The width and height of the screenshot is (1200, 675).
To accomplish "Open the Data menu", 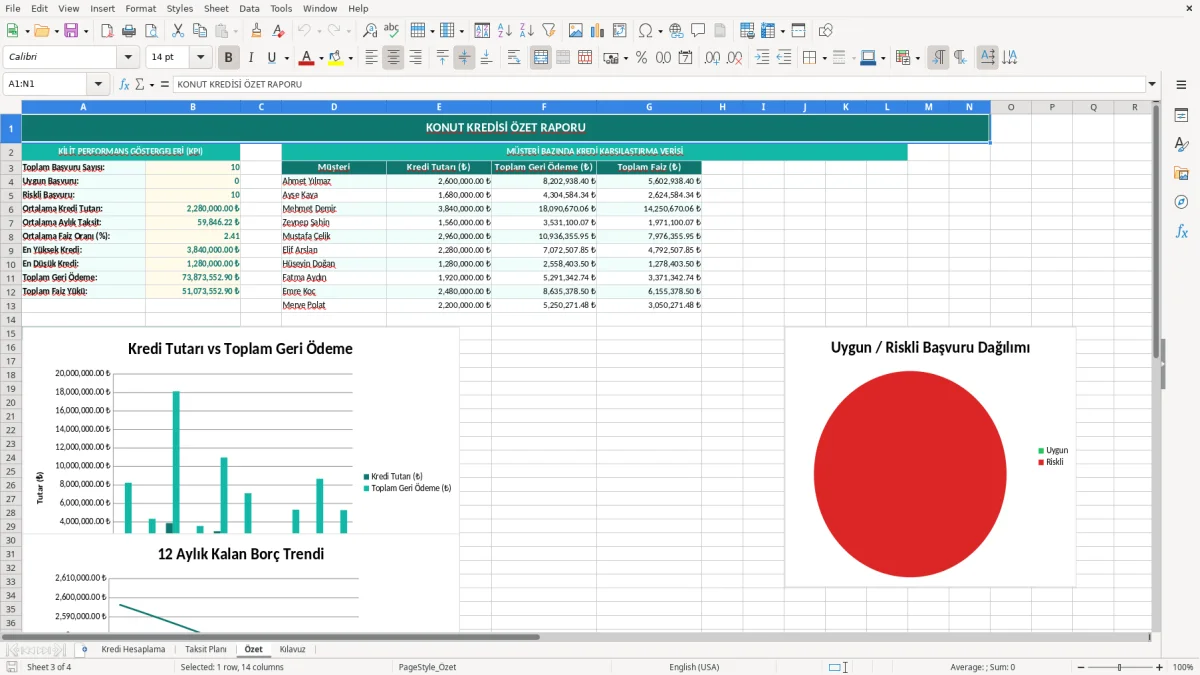I will 249,8.
